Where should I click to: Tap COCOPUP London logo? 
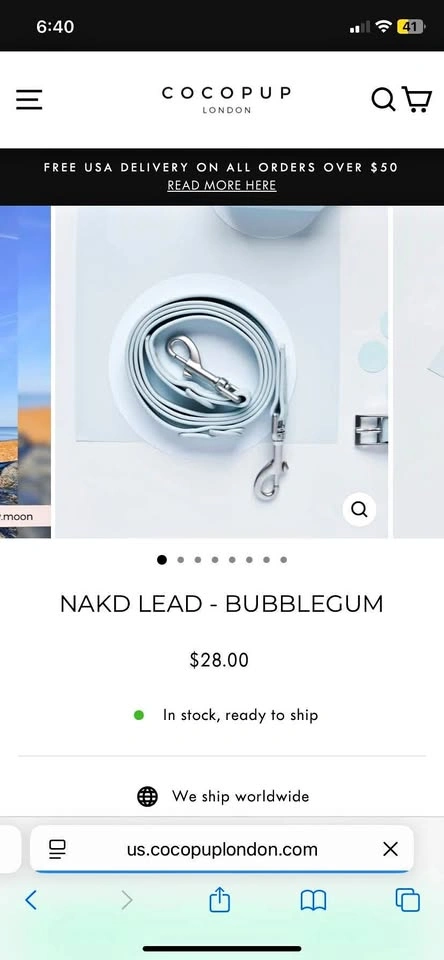coord(227,100)
